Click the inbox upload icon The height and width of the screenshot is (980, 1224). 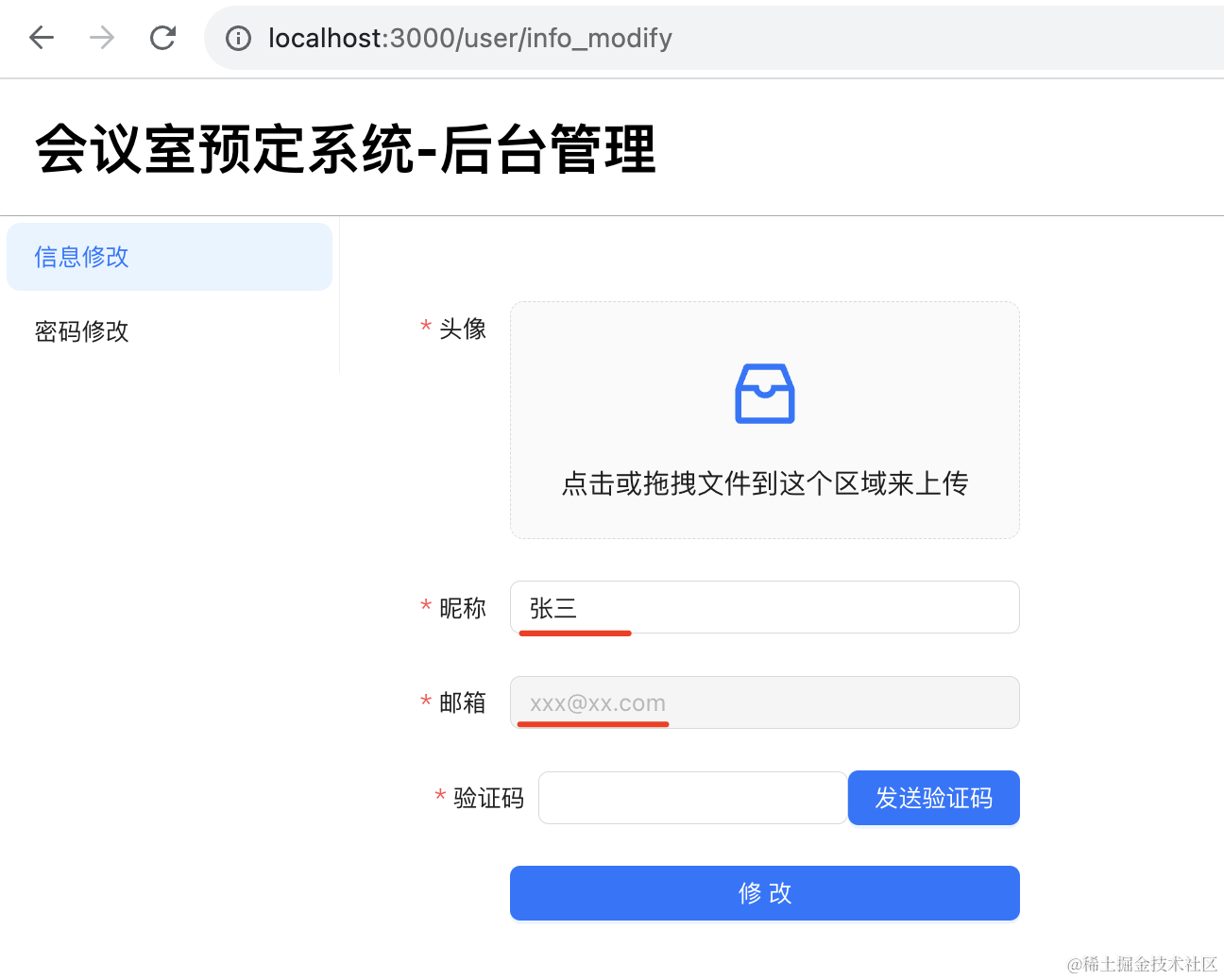[764, 394]
